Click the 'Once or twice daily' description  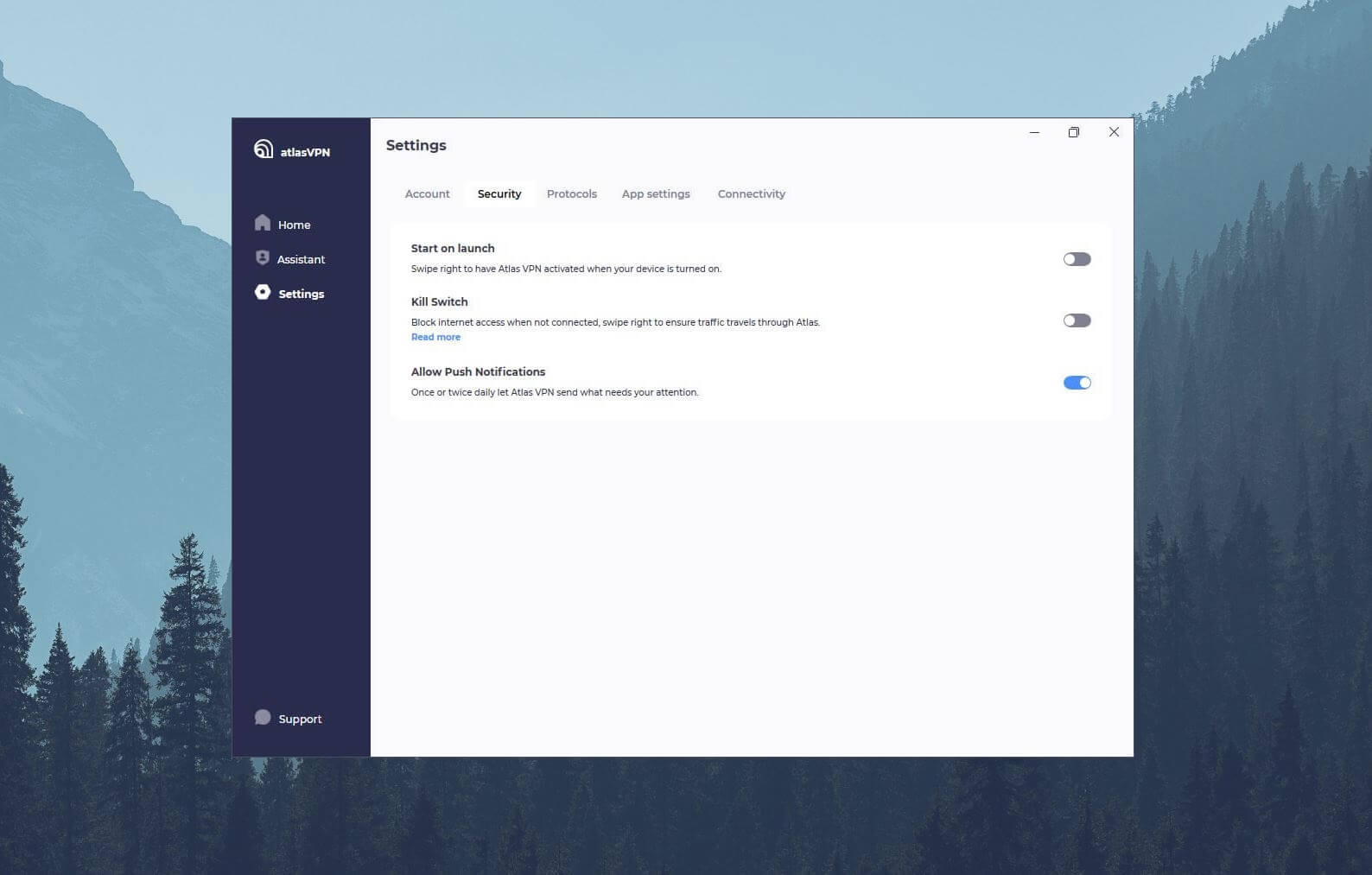tap(555, 392)
